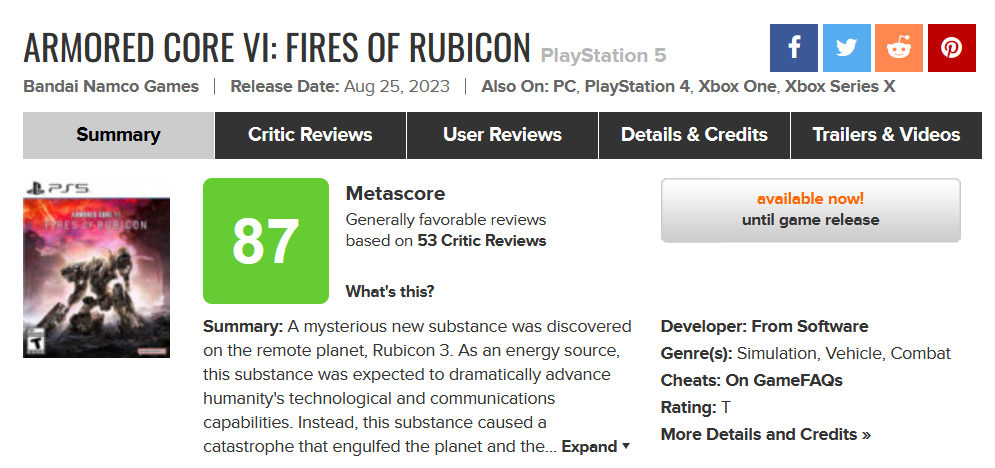The image size is (995, 468).
Task: Open the Trailers & Videos tab
Action: click(886, 135)
